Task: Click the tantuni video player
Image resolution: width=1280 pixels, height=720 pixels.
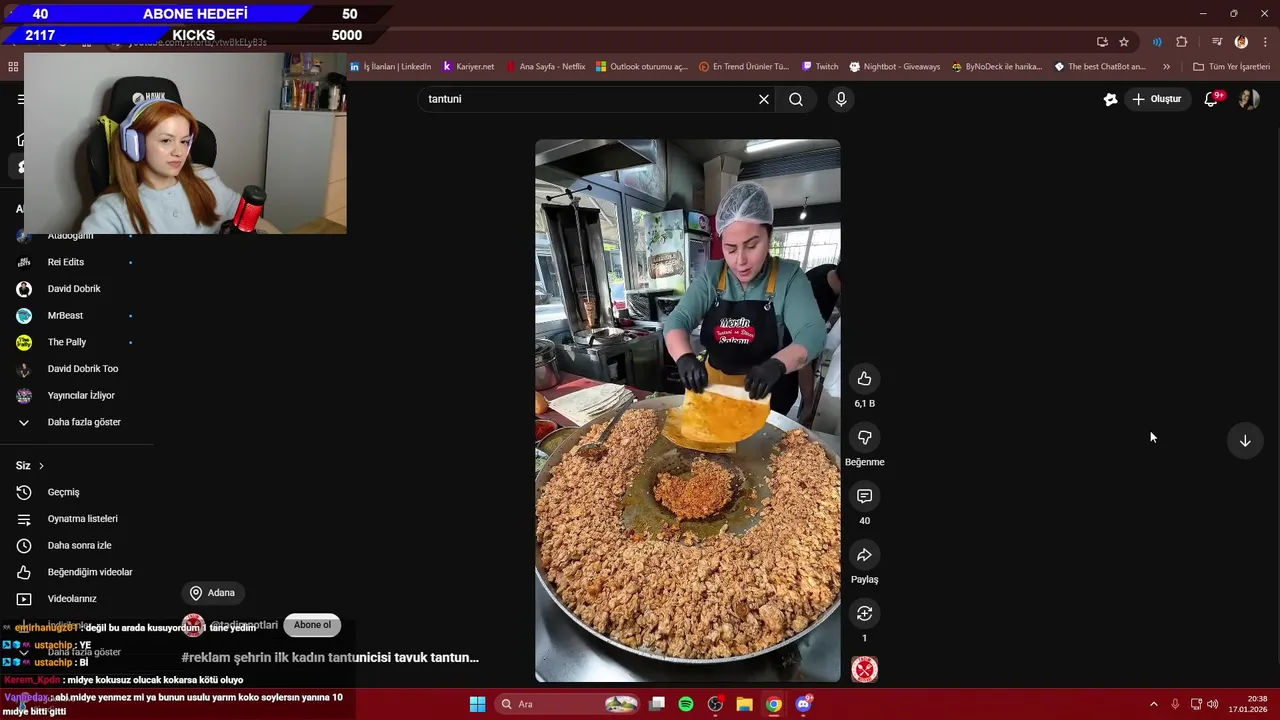Action: [x=688, y=411]
